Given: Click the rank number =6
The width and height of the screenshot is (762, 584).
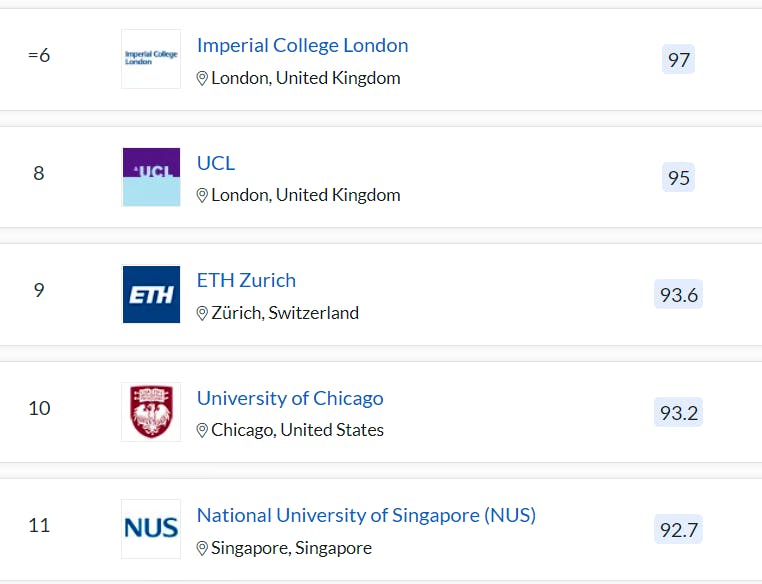Looking at the screenshot, I should coord(39,55).
